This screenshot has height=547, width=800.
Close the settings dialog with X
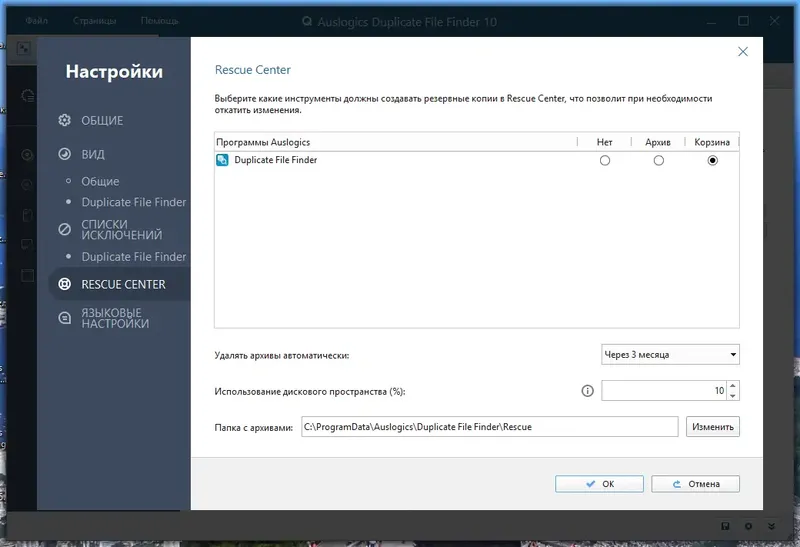(x=743, y=52)
